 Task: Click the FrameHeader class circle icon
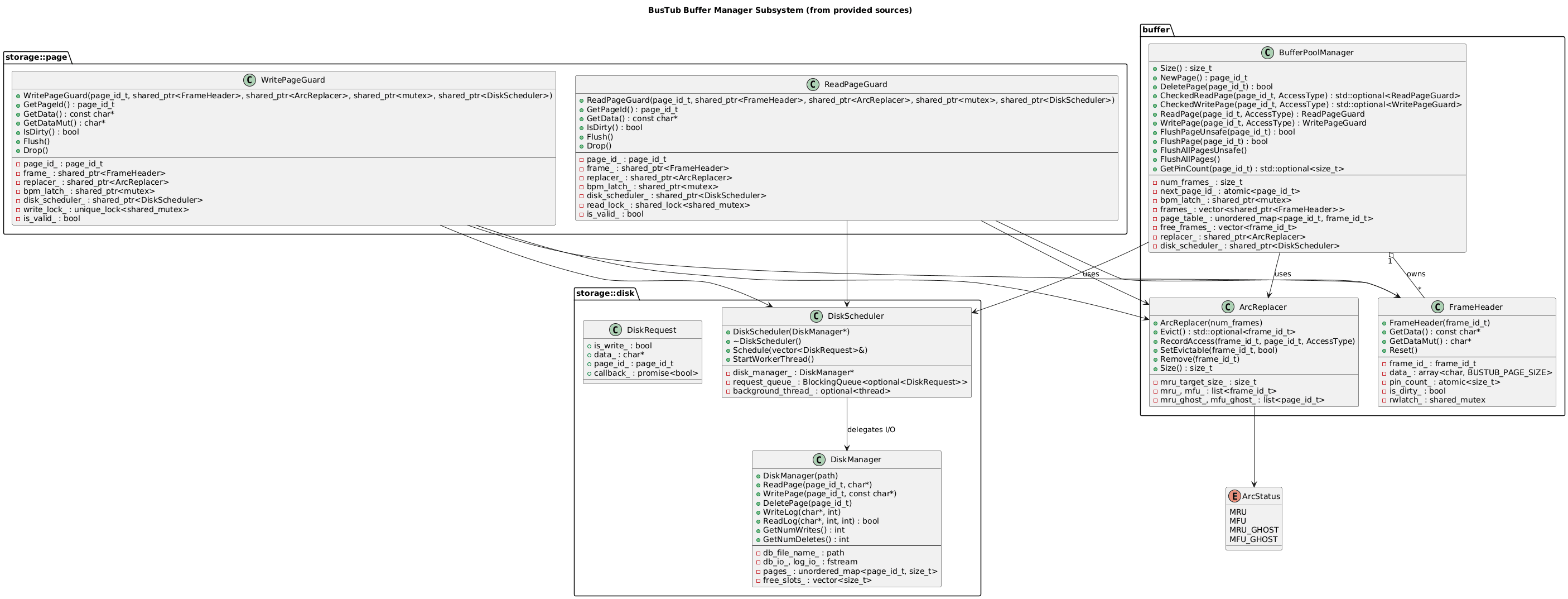1437,307
